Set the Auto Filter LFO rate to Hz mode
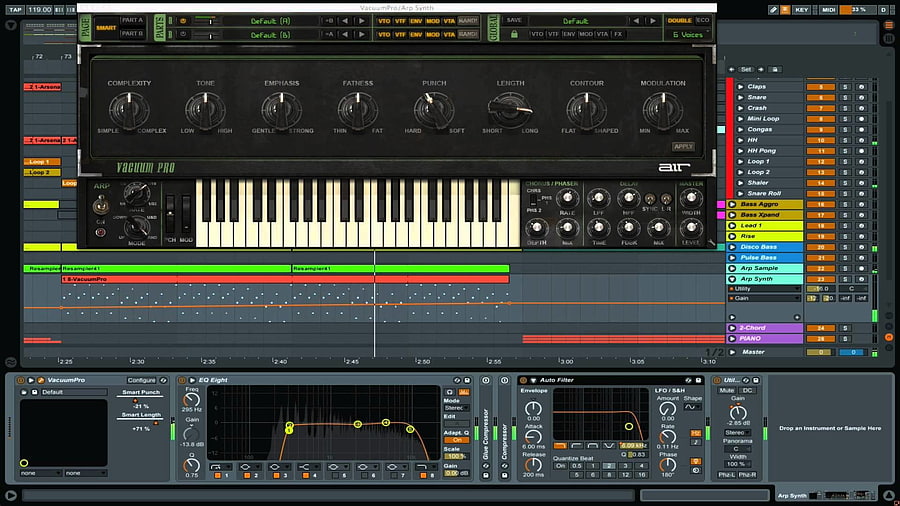 [x=695, y=433]
